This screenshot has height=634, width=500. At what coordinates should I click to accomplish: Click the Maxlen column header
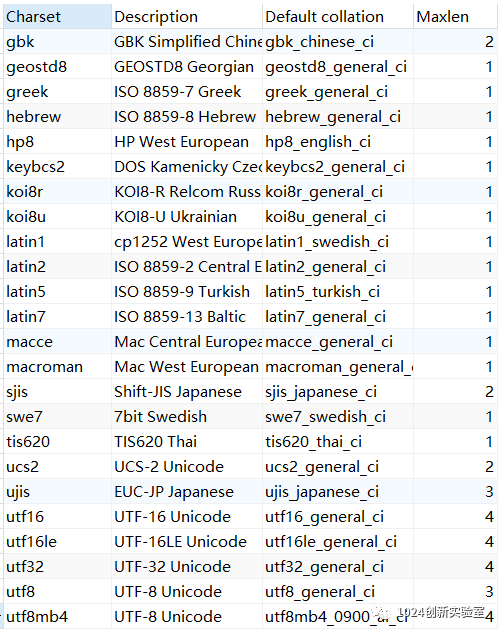[x=455, y=17]
